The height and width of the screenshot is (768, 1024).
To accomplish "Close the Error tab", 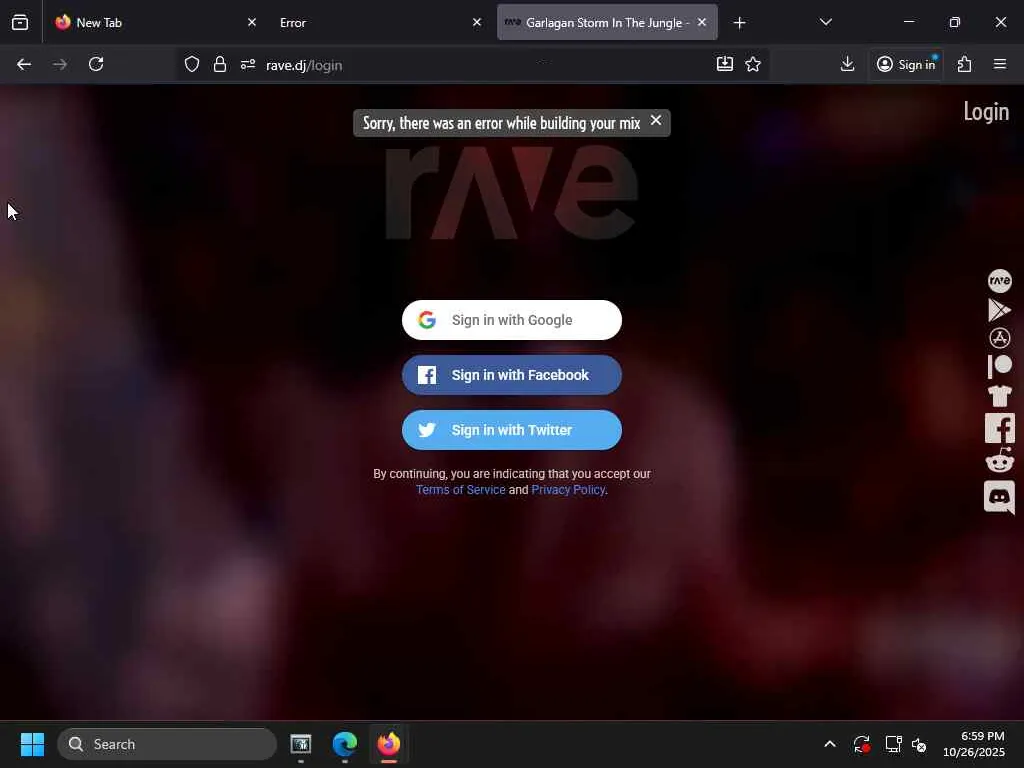I will [477, 22].
